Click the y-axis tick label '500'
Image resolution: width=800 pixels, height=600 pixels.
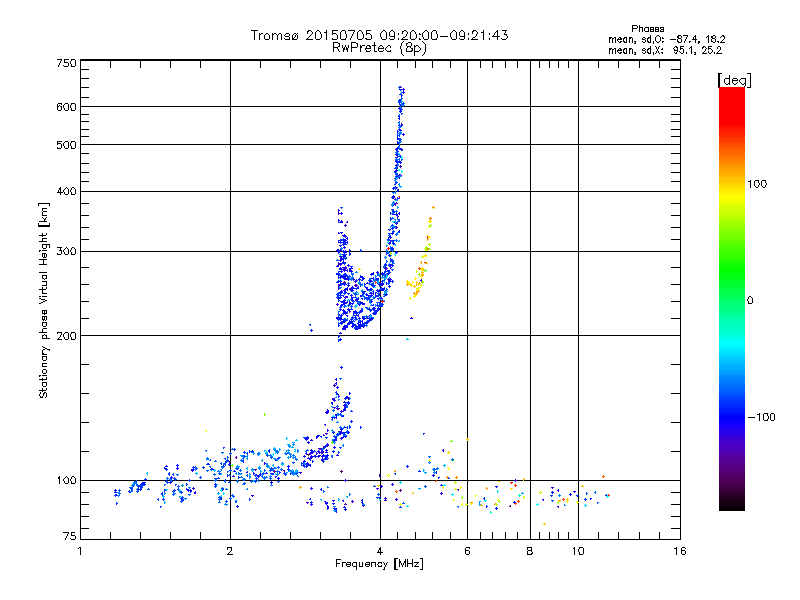coord(66,145)
